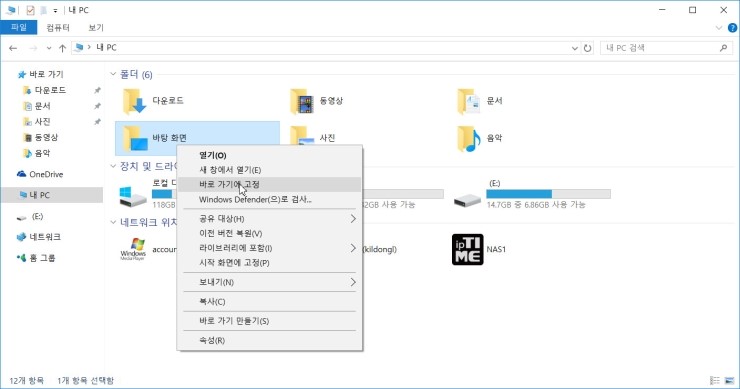Viewport: 740px width, 389px height.
Task: Click the (E:) drive usage bar
Action: point(548,194)
